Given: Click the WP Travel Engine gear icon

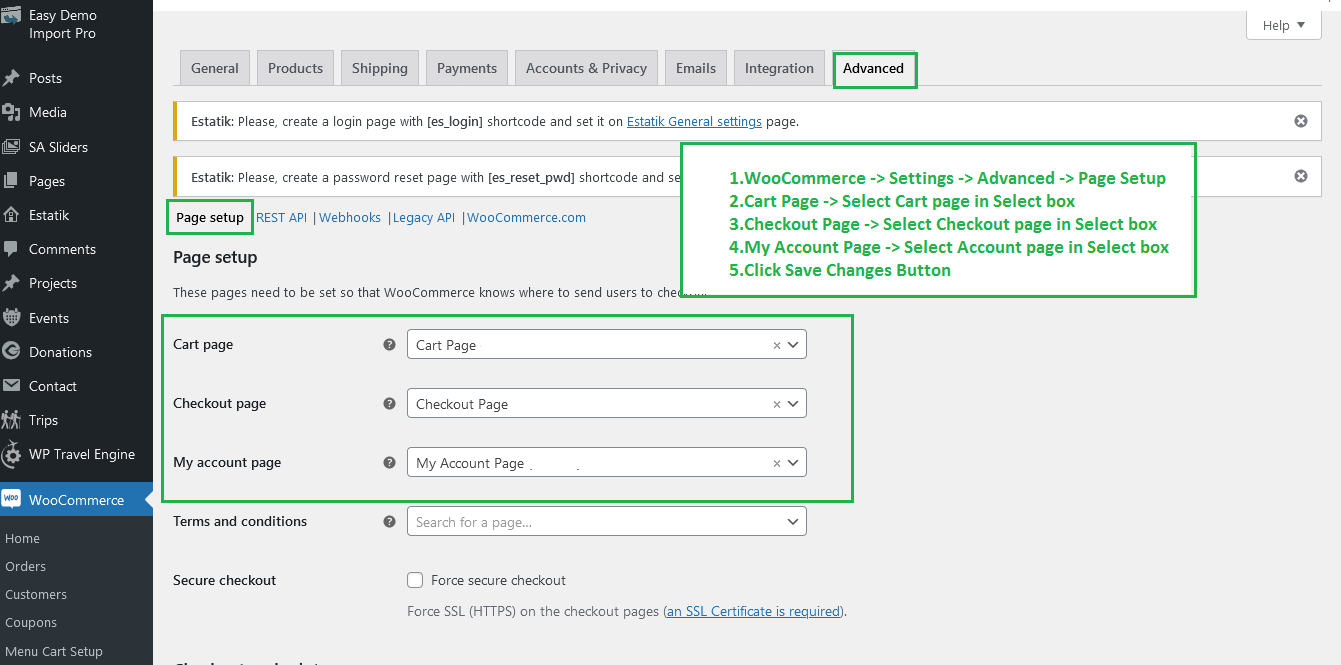Looking at the screenshot, I should pos(12,455).
